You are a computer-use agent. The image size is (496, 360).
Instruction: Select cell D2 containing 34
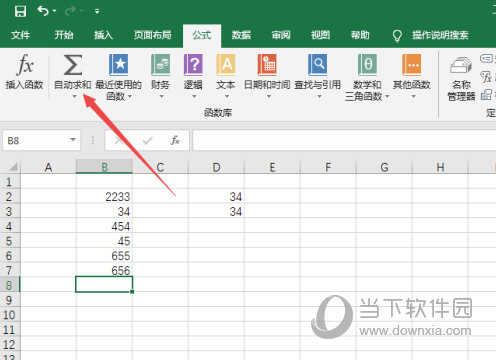pyautogui.click(x=216, y=196)
